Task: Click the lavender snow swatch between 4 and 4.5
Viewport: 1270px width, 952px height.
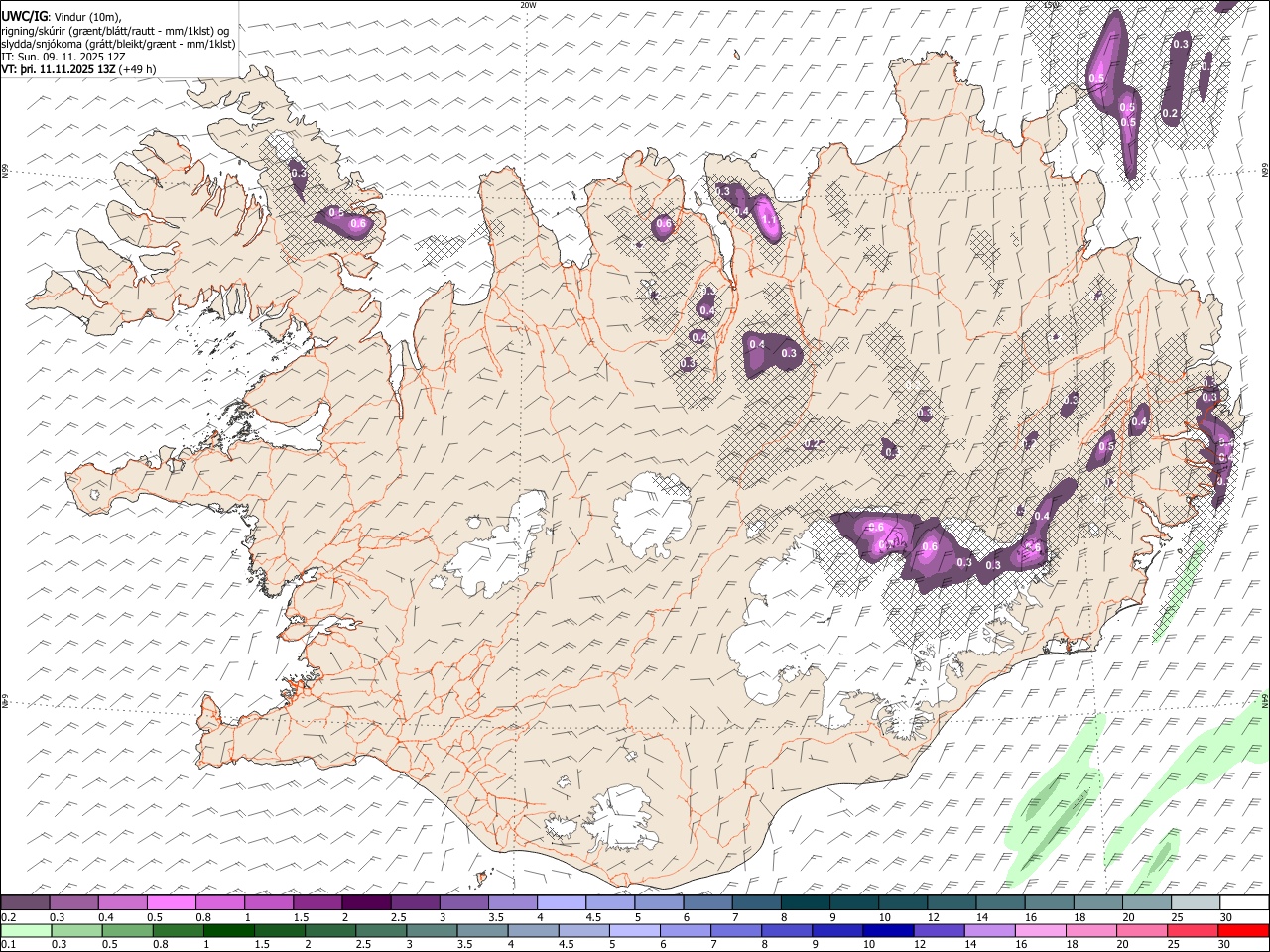Action: coord(562,902)
